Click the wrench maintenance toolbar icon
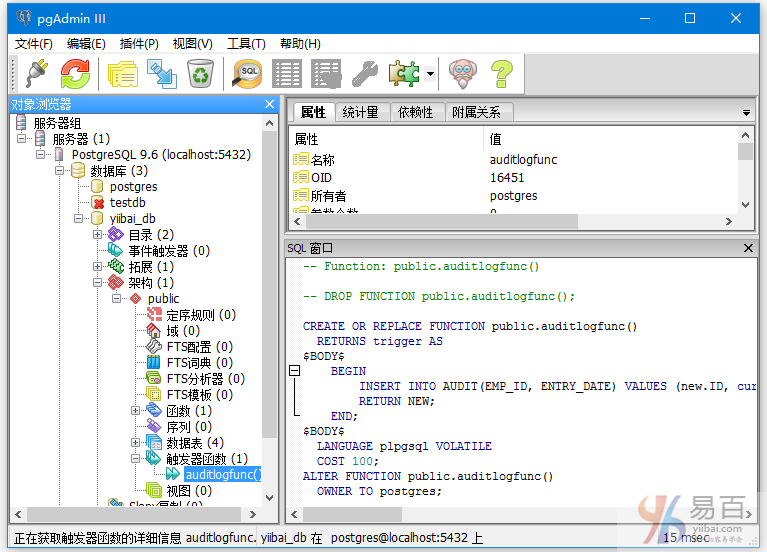Viewport: 767px width, 552px height. [x=364, y=73]
